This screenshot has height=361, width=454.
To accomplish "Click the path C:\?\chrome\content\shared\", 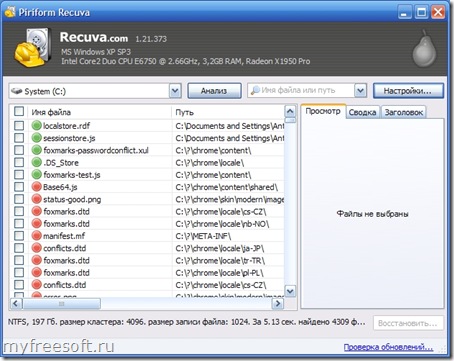I will pyautogui.click(x=227, y=187).
